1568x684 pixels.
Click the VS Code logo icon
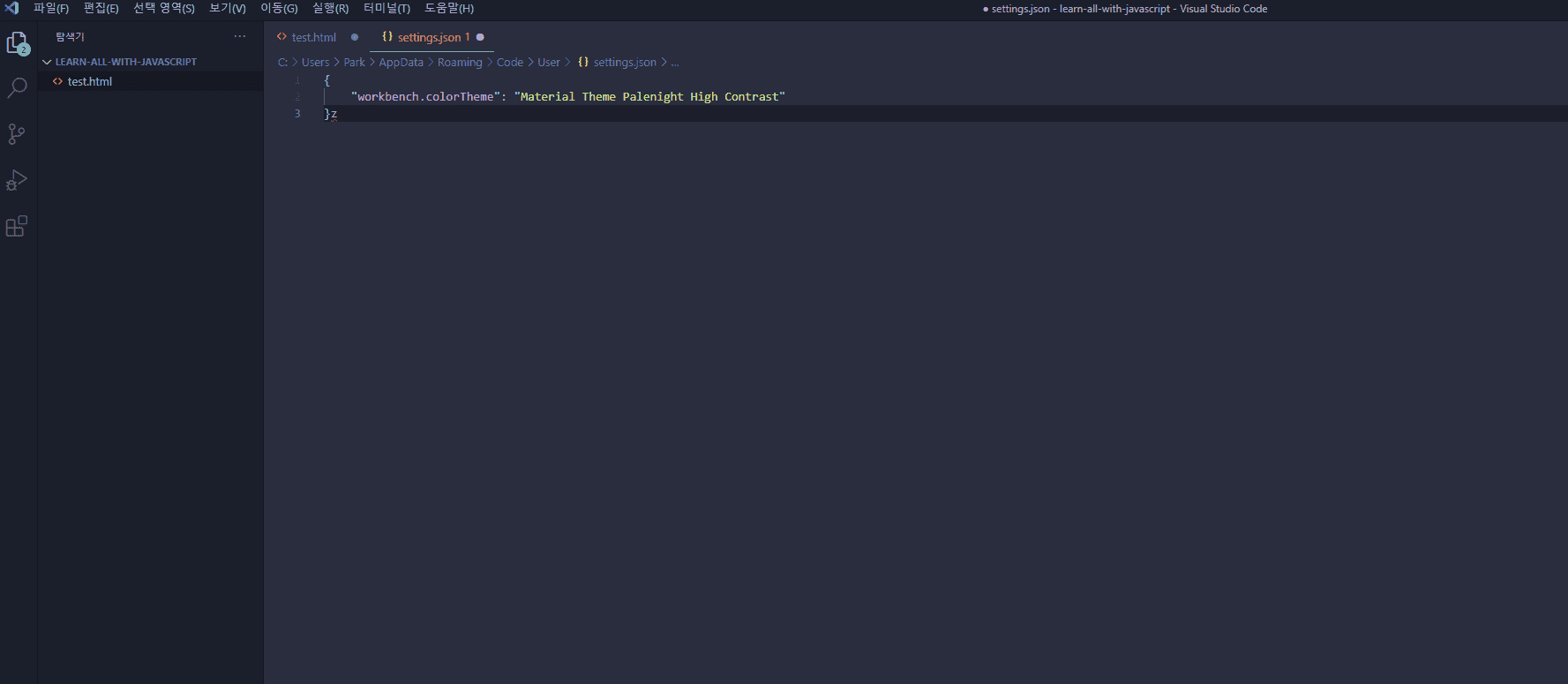11,8
